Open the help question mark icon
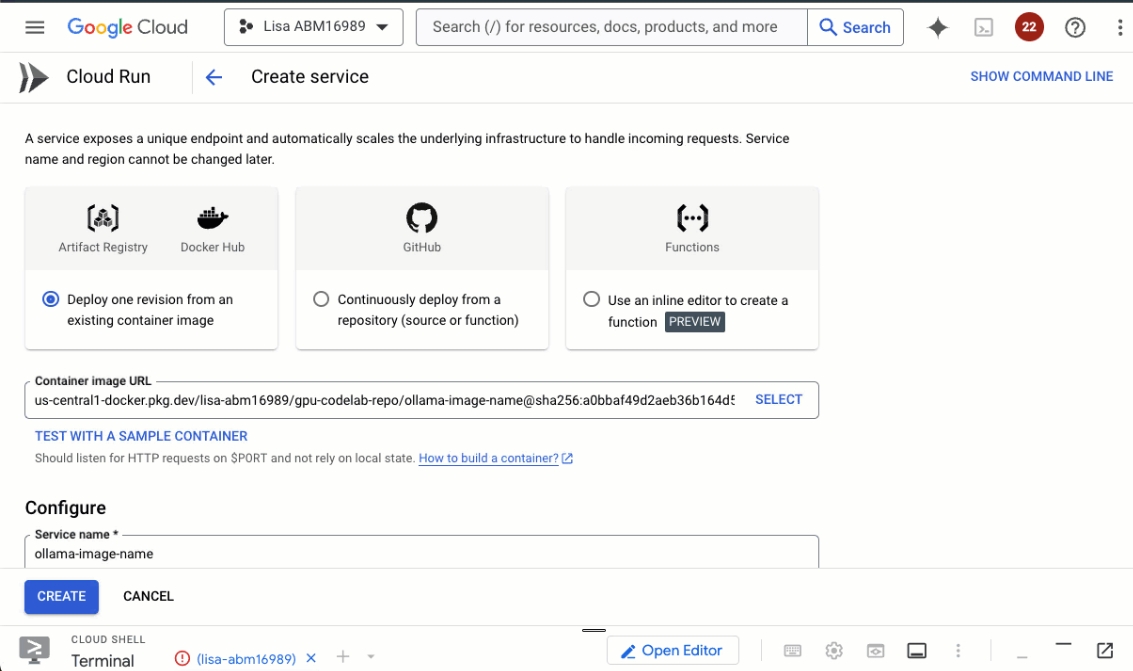This screenshot has width=1133, height=671. (x=1074, y=27)
